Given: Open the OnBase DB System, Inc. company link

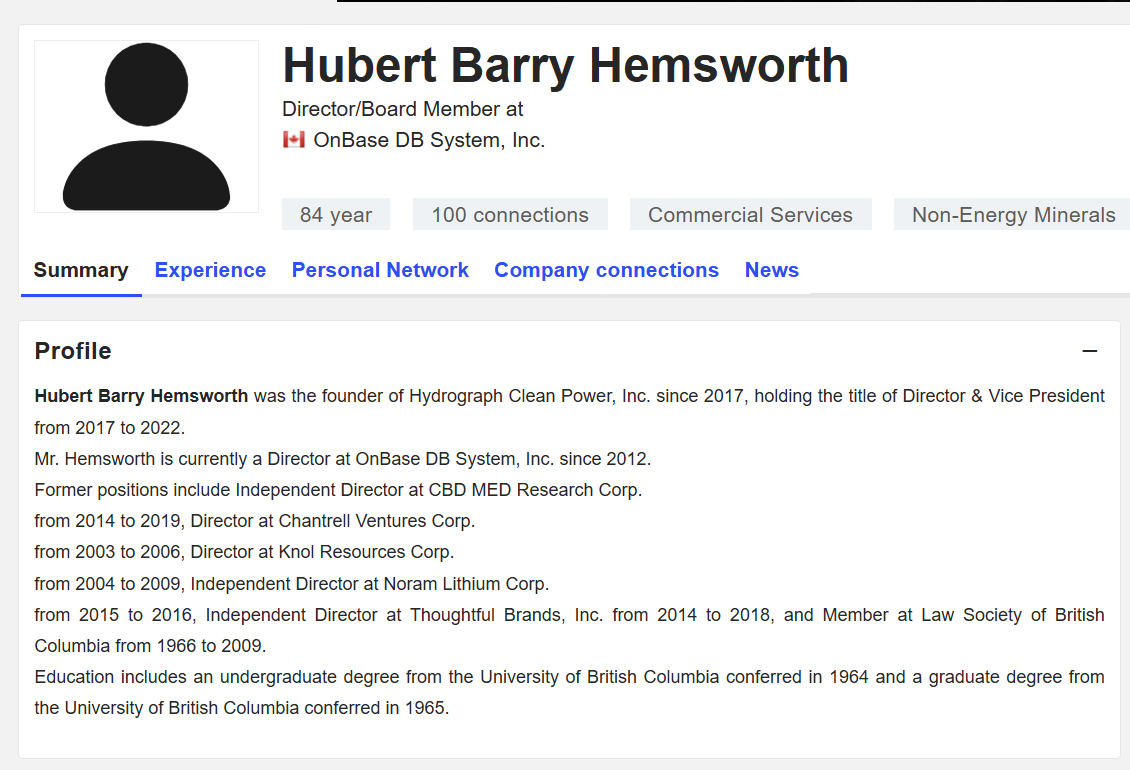Looking at the screenshot, I should point(429,140).
